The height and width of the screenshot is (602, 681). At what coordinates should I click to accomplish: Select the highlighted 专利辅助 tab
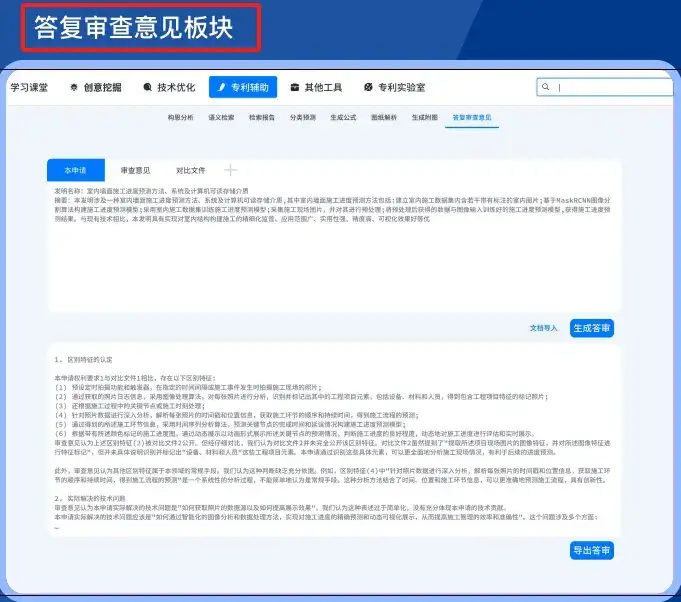click(243, 87)
